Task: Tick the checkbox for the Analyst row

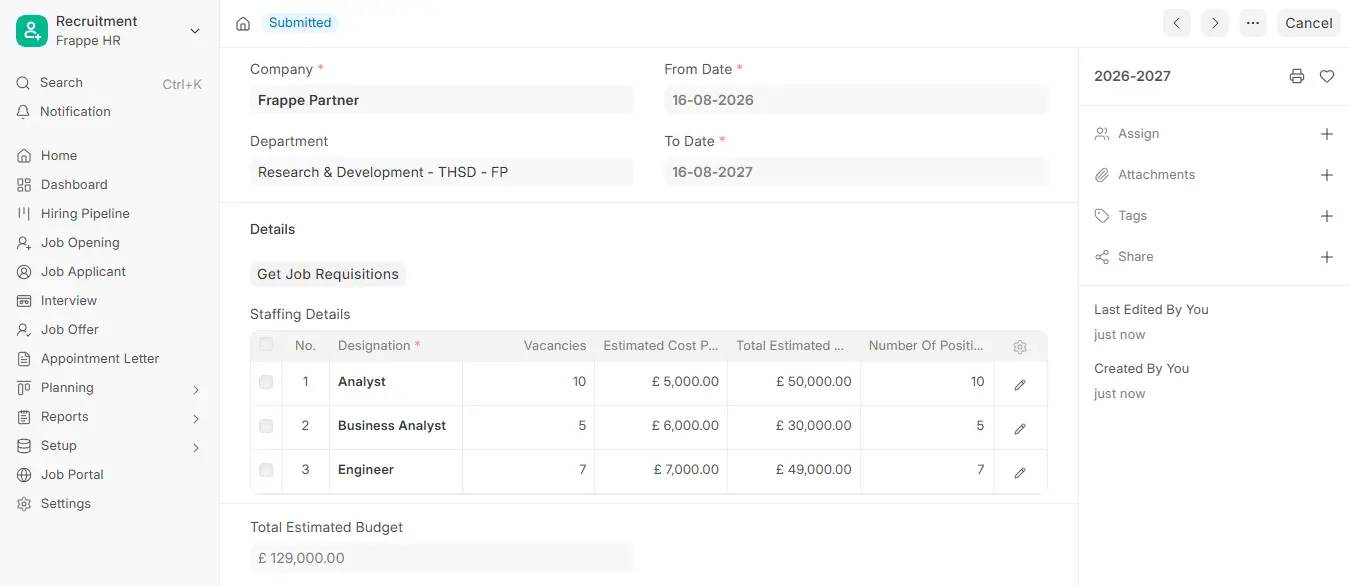Action: pos(266,382)
